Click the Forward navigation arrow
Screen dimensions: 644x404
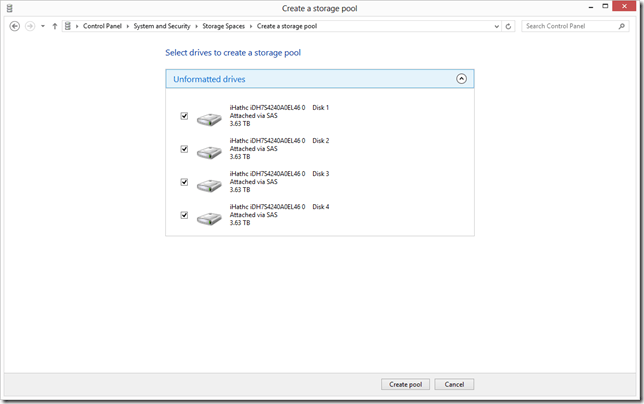(x=29, y=26)
